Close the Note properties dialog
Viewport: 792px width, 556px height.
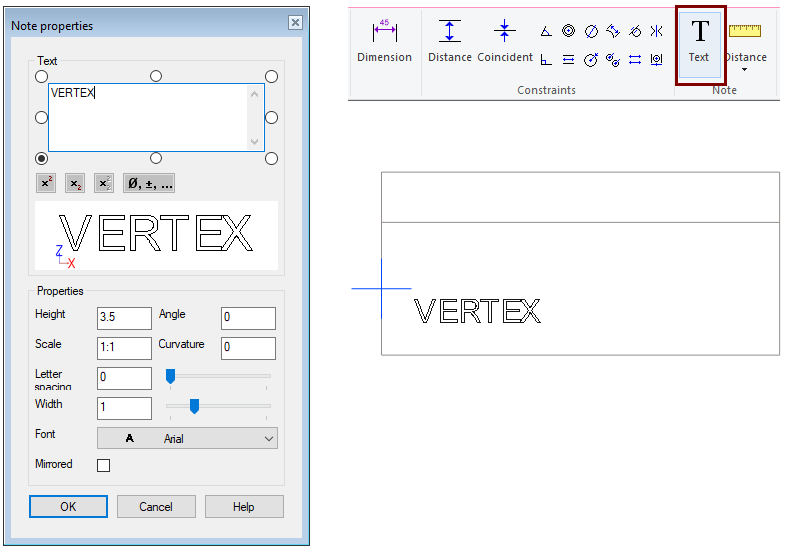(x=295, y=23)
